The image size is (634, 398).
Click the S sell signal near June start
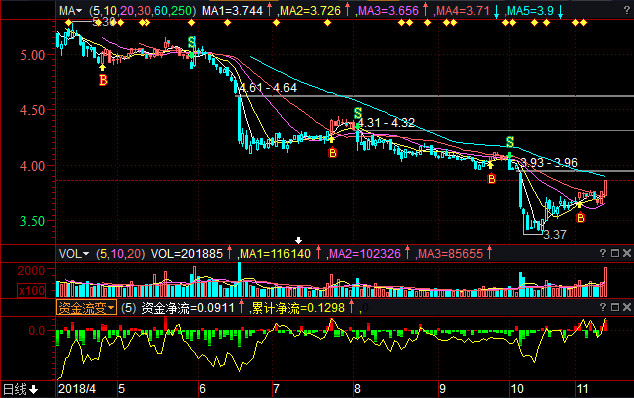click(x=192, y=42)
